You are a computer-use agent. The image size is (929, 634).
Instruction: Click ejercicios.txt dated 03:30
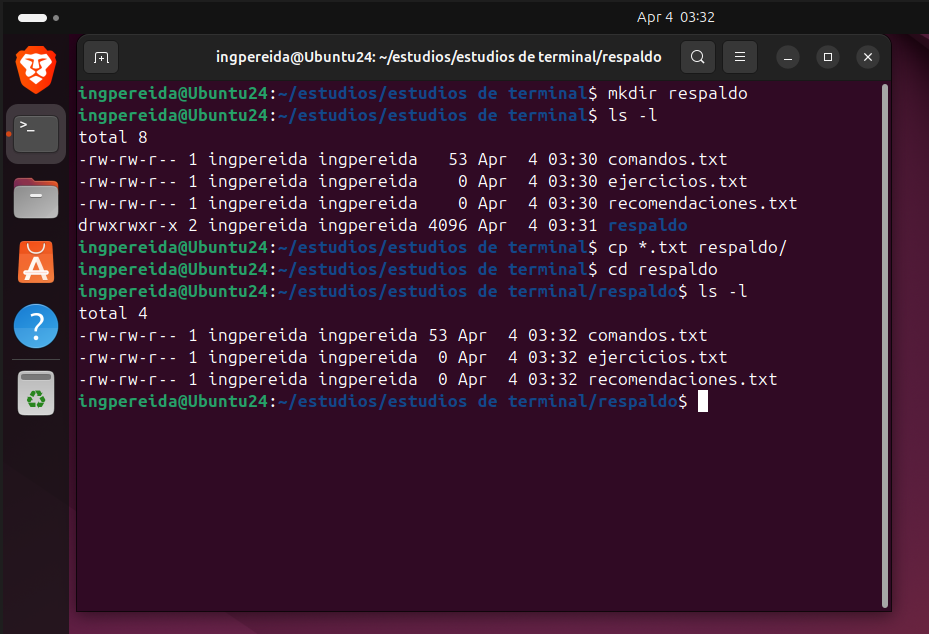pyautogui.click(x=677, y=181)
